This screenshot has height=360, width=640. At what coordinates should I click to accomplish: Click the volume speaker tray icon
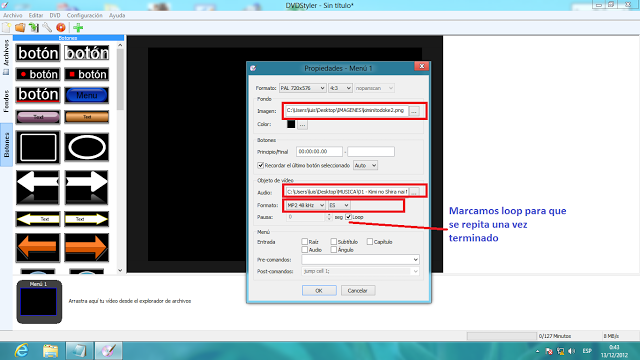coord(571,351)
